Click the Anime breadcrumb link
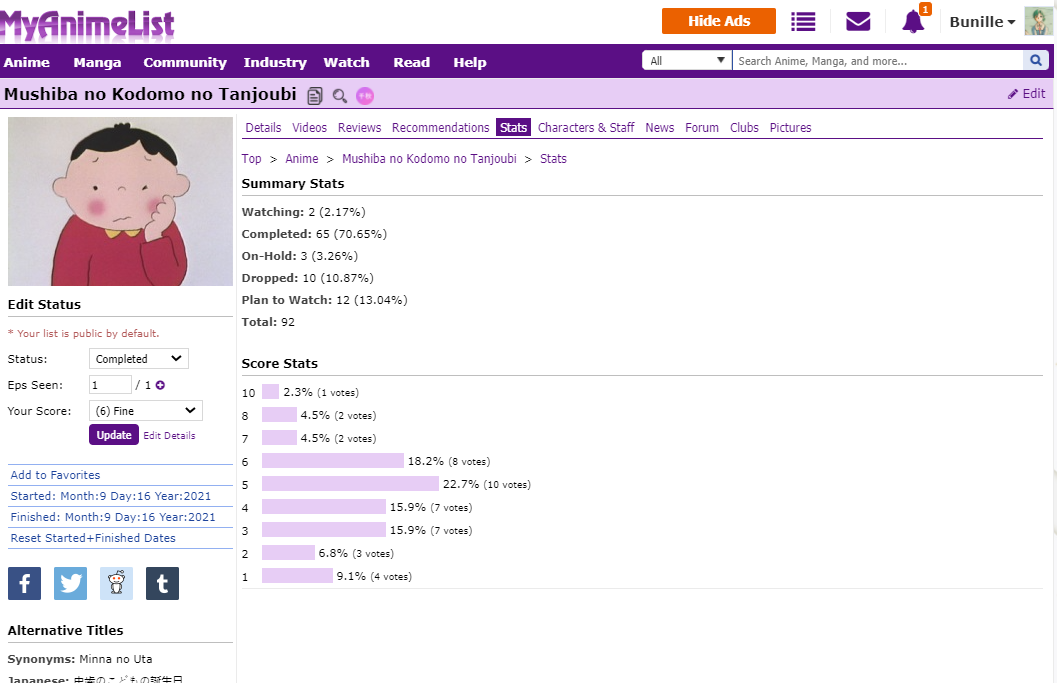Image resolution: width=1057 pixels, height=683 pixels. 301,158
